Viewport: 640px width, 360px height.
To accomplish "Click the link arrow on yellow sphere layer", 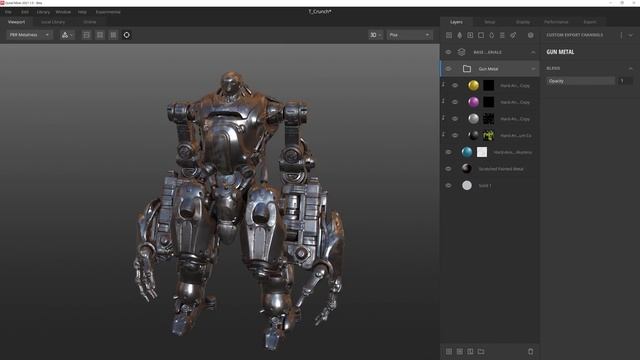I will point(443,84).
